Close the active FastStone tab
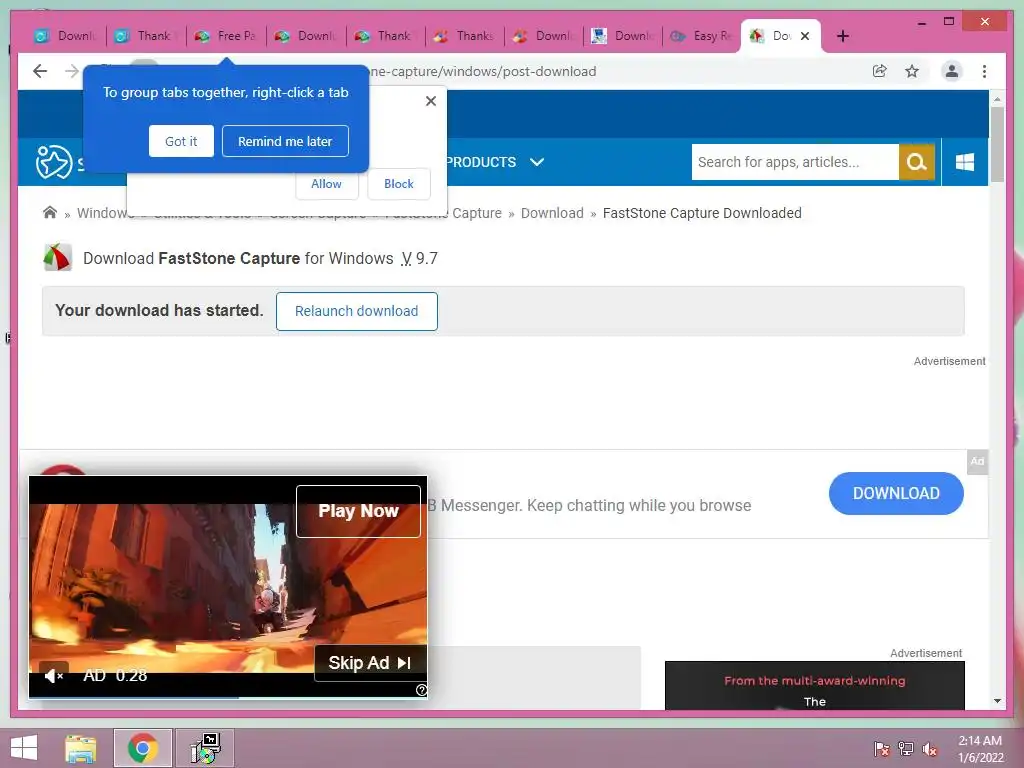The image size is (1024, 768). 805,36
